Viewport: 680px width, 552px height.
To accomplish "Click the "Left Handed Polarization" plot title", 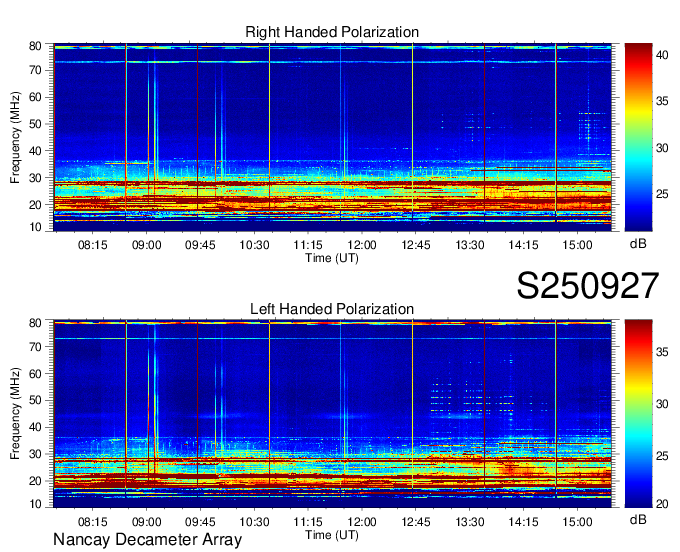I will [x=332, y=309].
